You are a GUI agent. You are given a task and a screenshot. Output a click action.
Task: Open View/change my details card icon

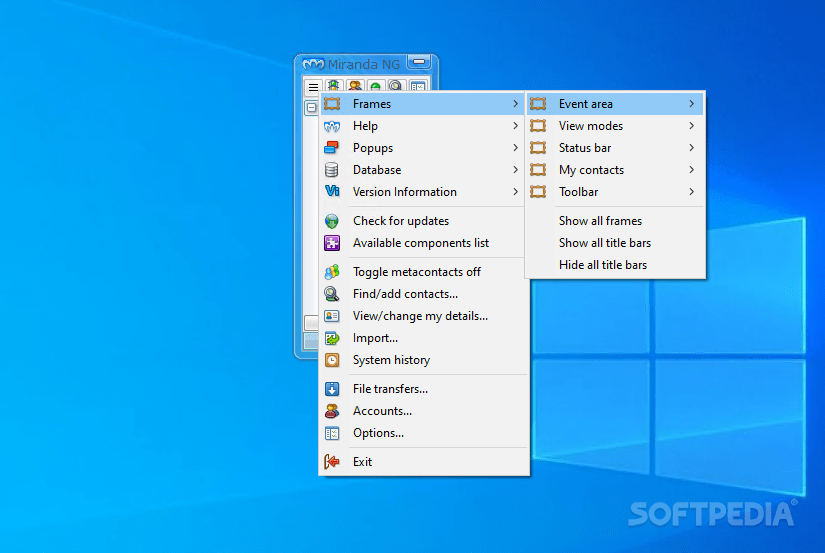[332, 316]
